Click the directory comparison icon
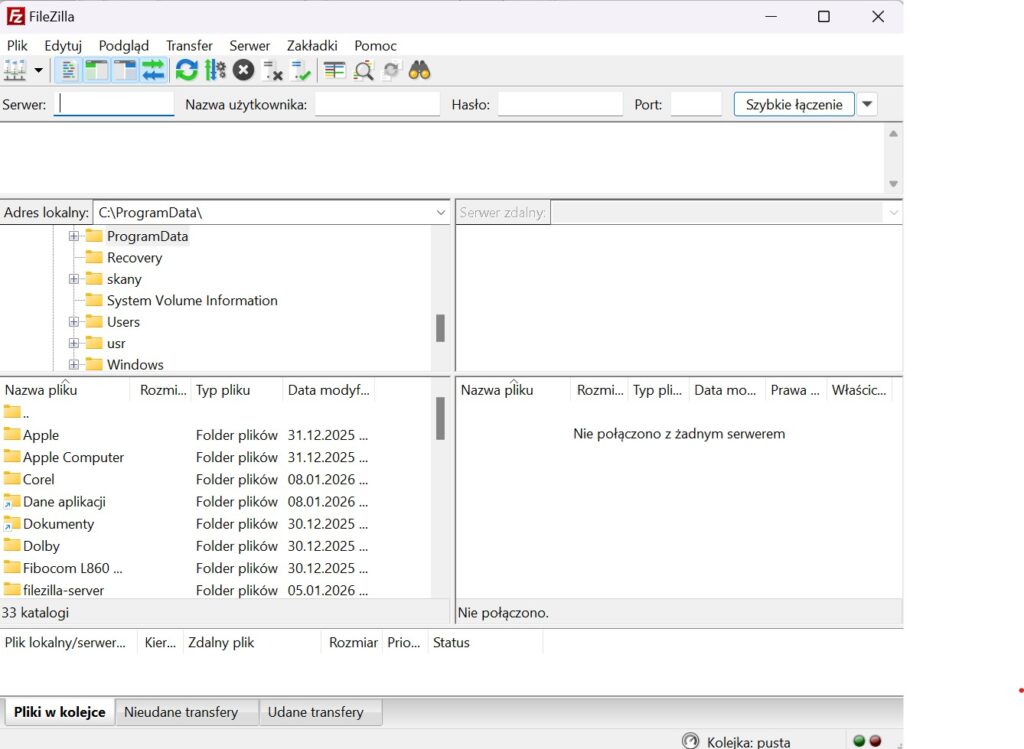 pyautogui.click(x=363, y=71)
